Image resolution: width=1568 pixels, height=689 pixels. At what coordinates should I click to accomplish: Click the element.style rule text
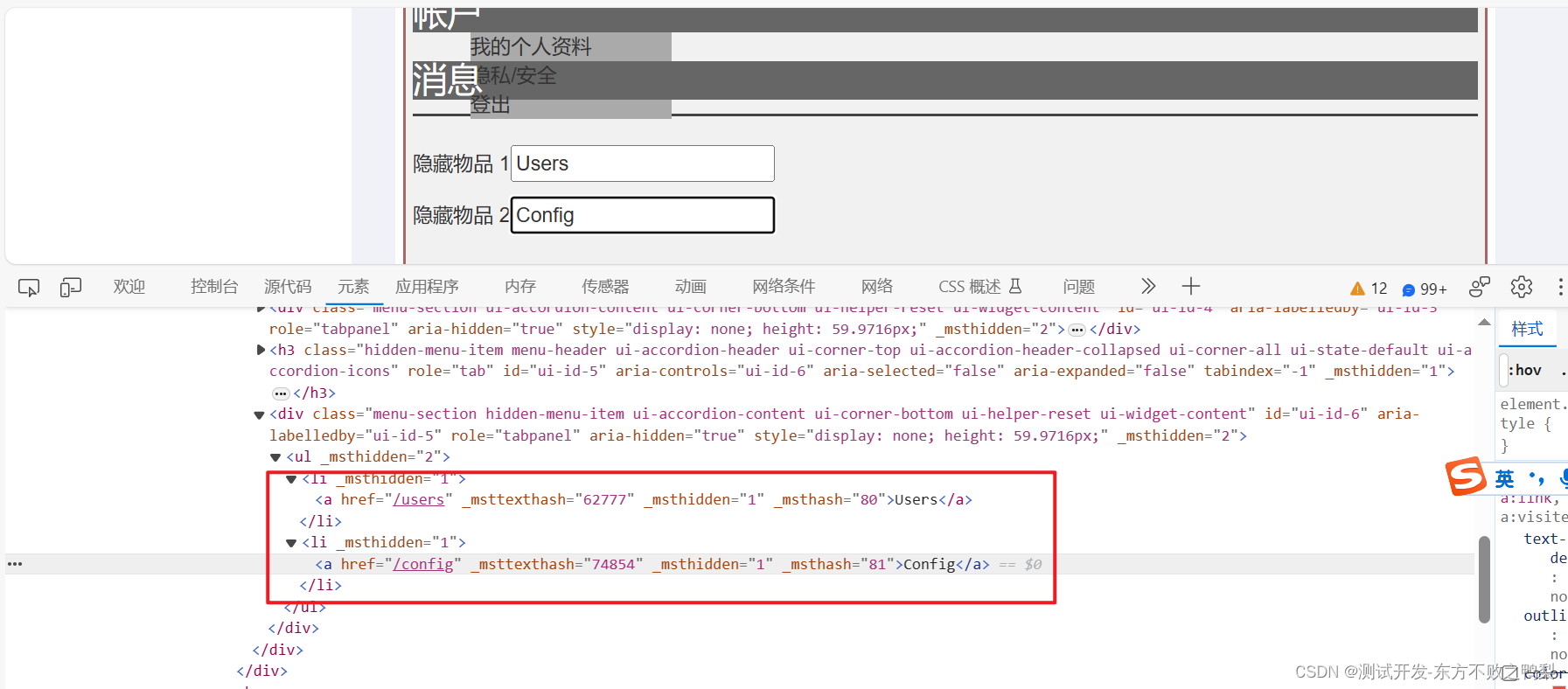pos(1532,414)
